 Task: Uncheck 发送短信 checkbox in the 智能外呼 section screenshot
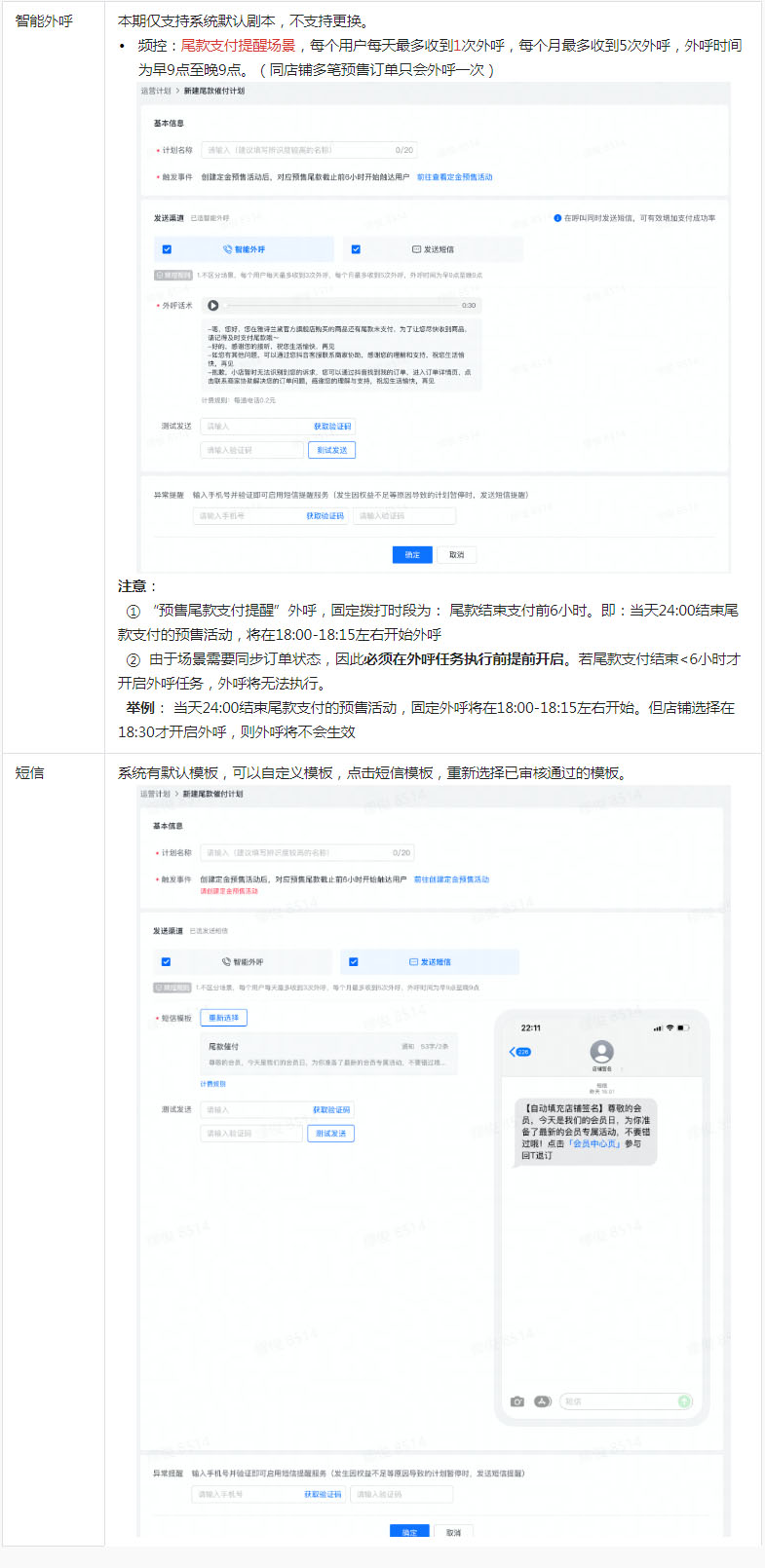356,249
